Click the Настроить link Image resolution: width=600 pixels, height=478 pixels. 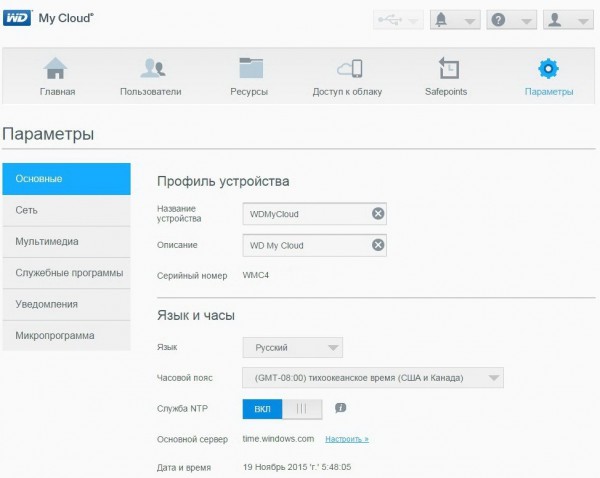coord(347,439)
